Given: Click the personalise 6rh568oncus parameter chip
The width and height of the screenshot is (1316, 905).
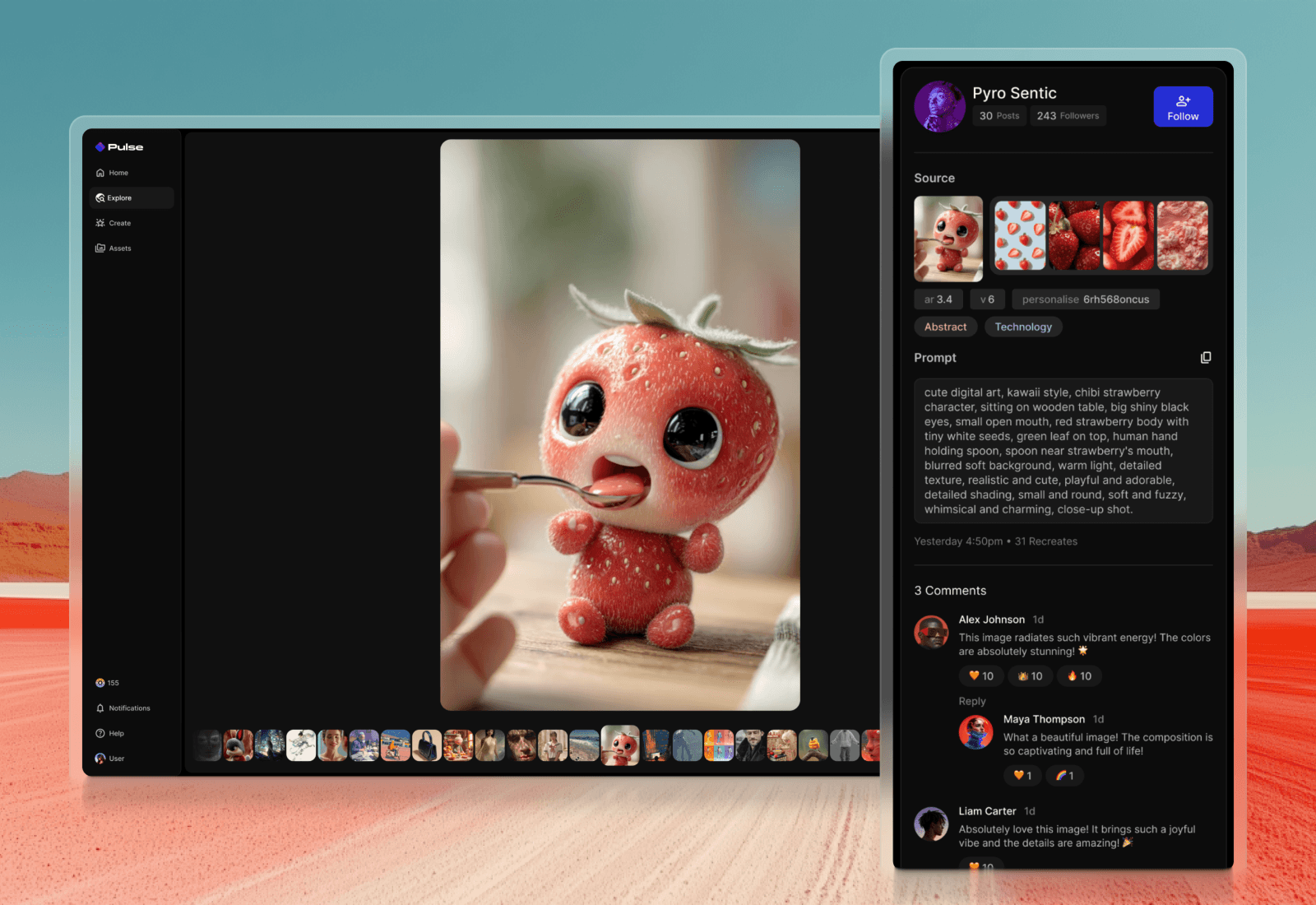Looking at the screenshot, I should (1085, 299).
